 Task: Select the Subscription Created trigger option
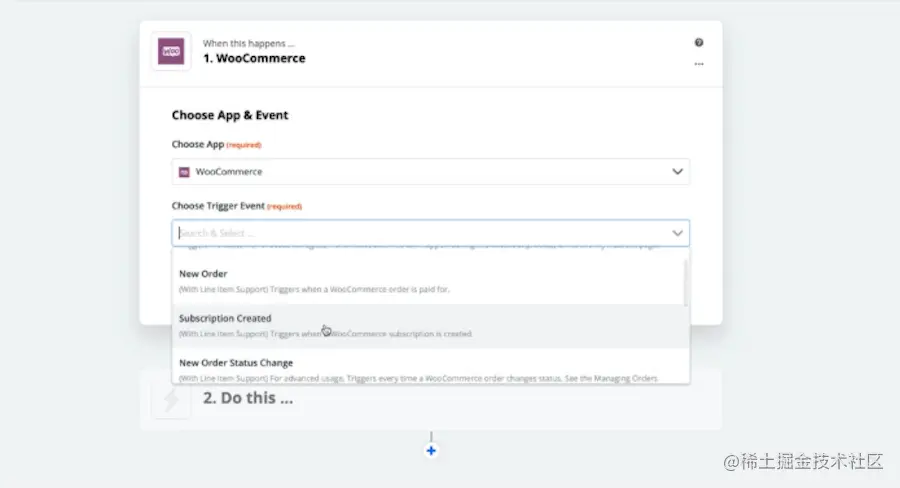point(428,326)
